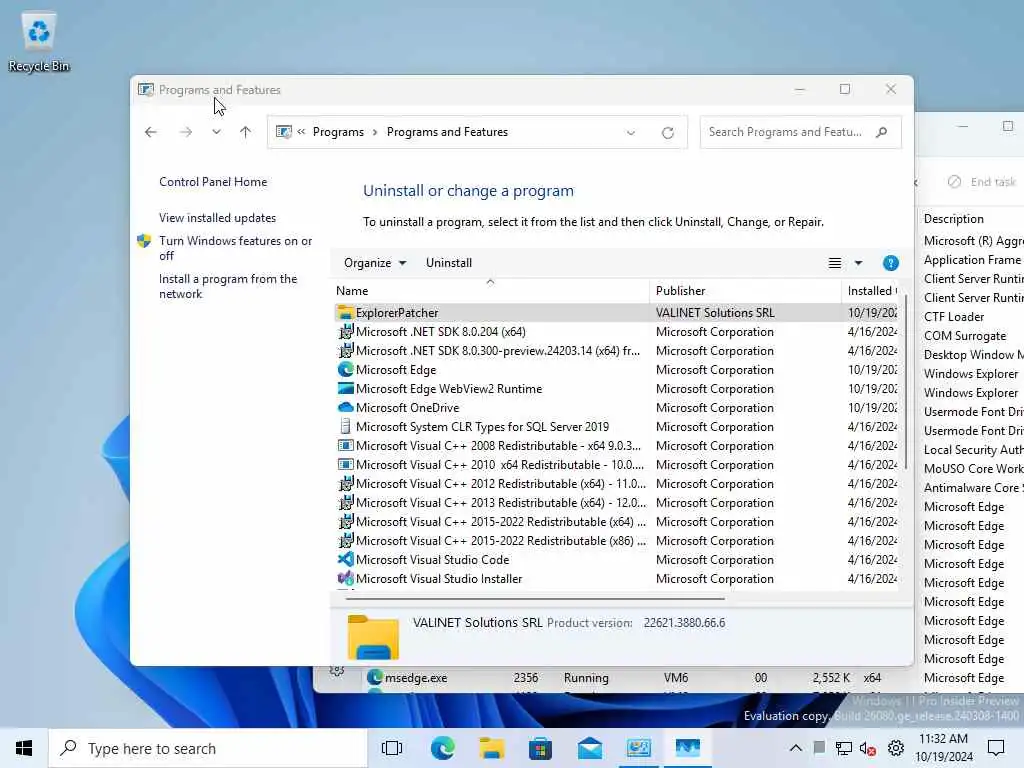Screen dimensions: 1024x768
Task: Select Visual C++ 2015-2022 Redistributable (x86)
Action: [616, 540]
